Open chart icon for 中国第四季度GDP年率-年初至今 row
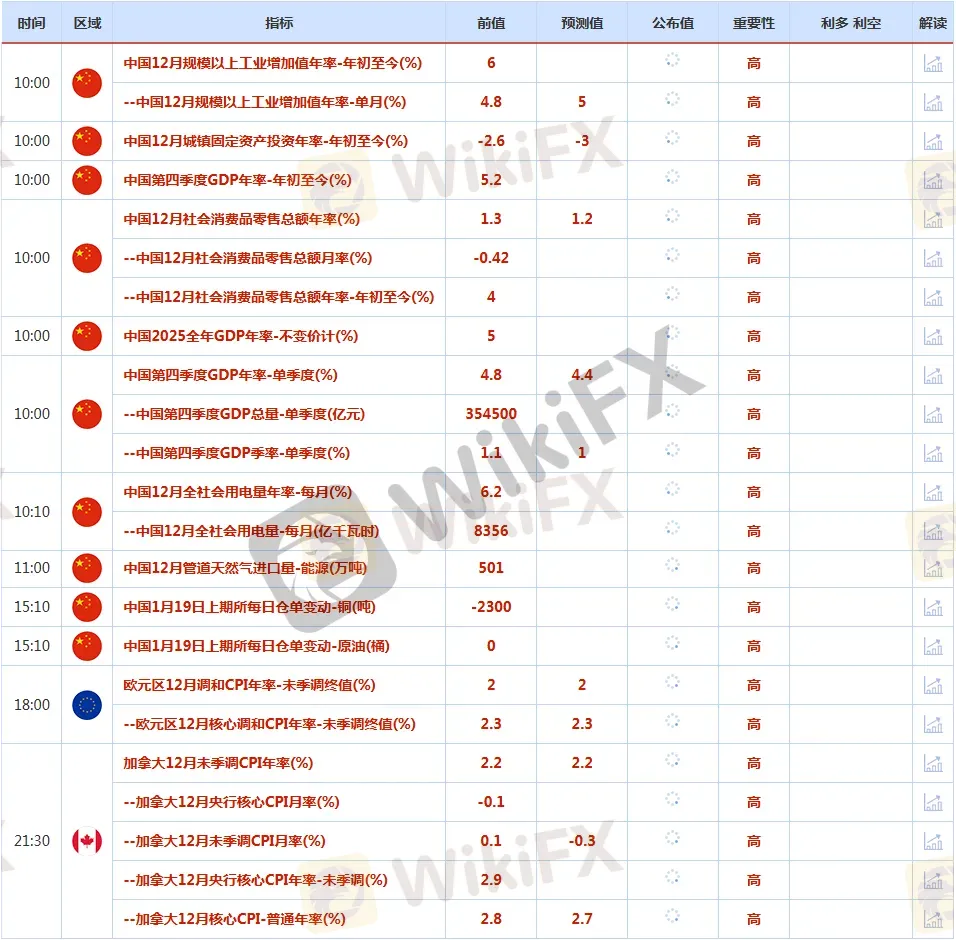 tap(933, 180)
